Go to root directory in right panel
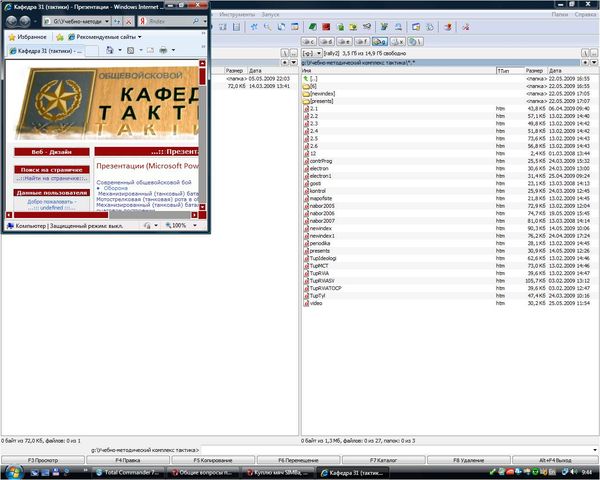 coord(585,53)
